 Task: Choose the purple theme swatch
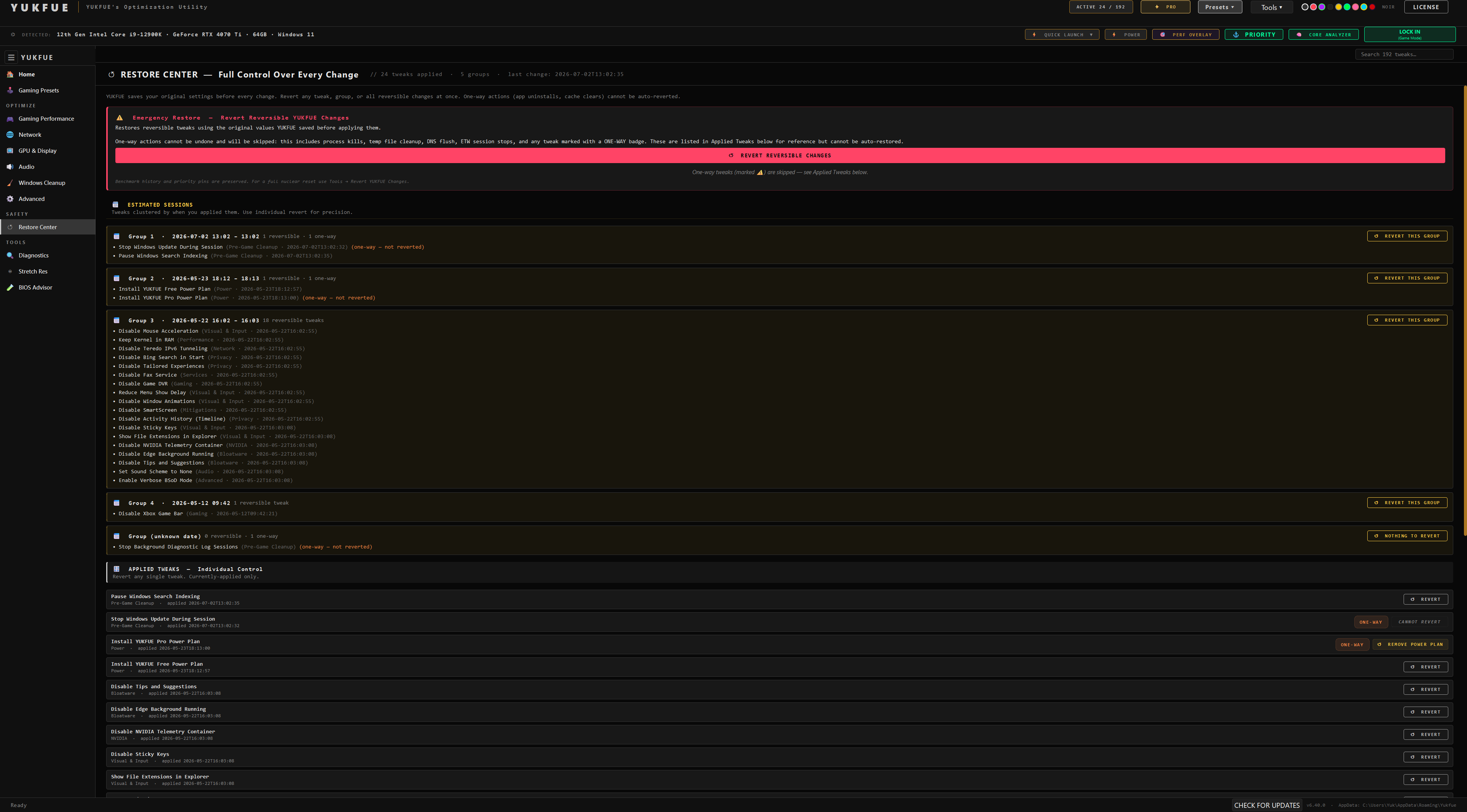tap(1322, 7)
